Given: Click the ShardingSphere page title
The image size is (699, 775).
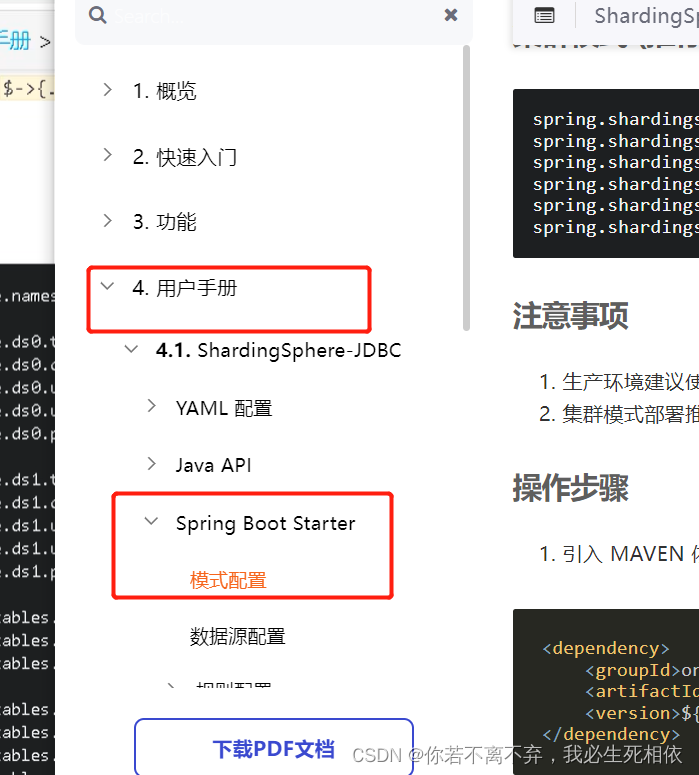Looking at the screenshot, I should pos(647,16).
